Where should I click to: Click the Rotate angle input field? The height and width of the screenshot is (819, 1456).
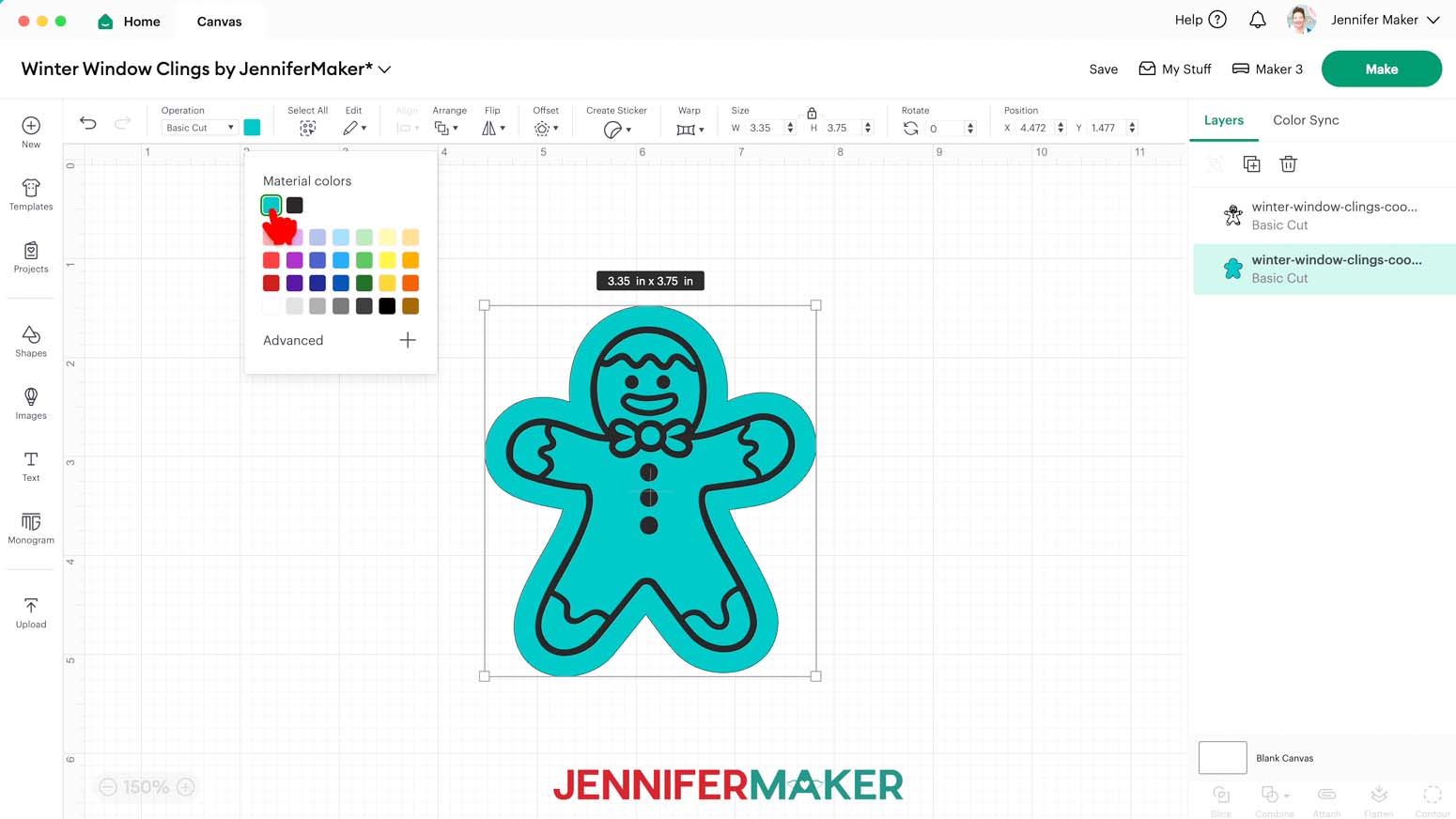pos(945,128)
